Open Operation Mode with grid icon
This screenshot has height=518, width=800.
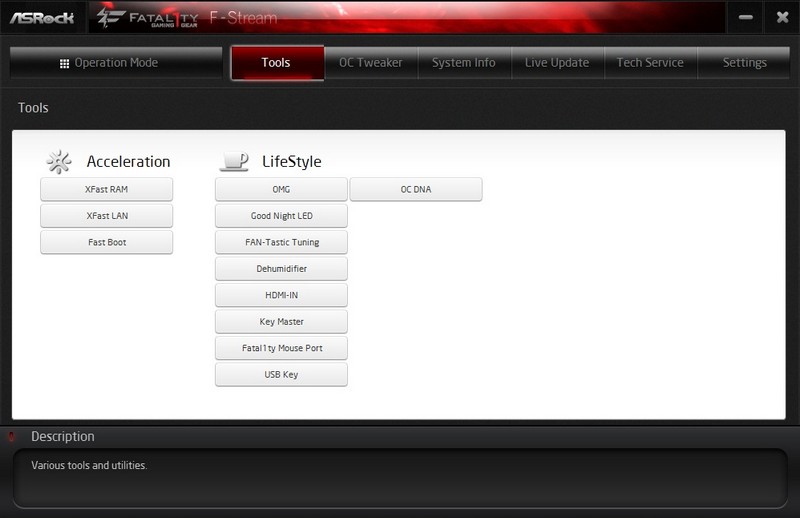point(116,63)
